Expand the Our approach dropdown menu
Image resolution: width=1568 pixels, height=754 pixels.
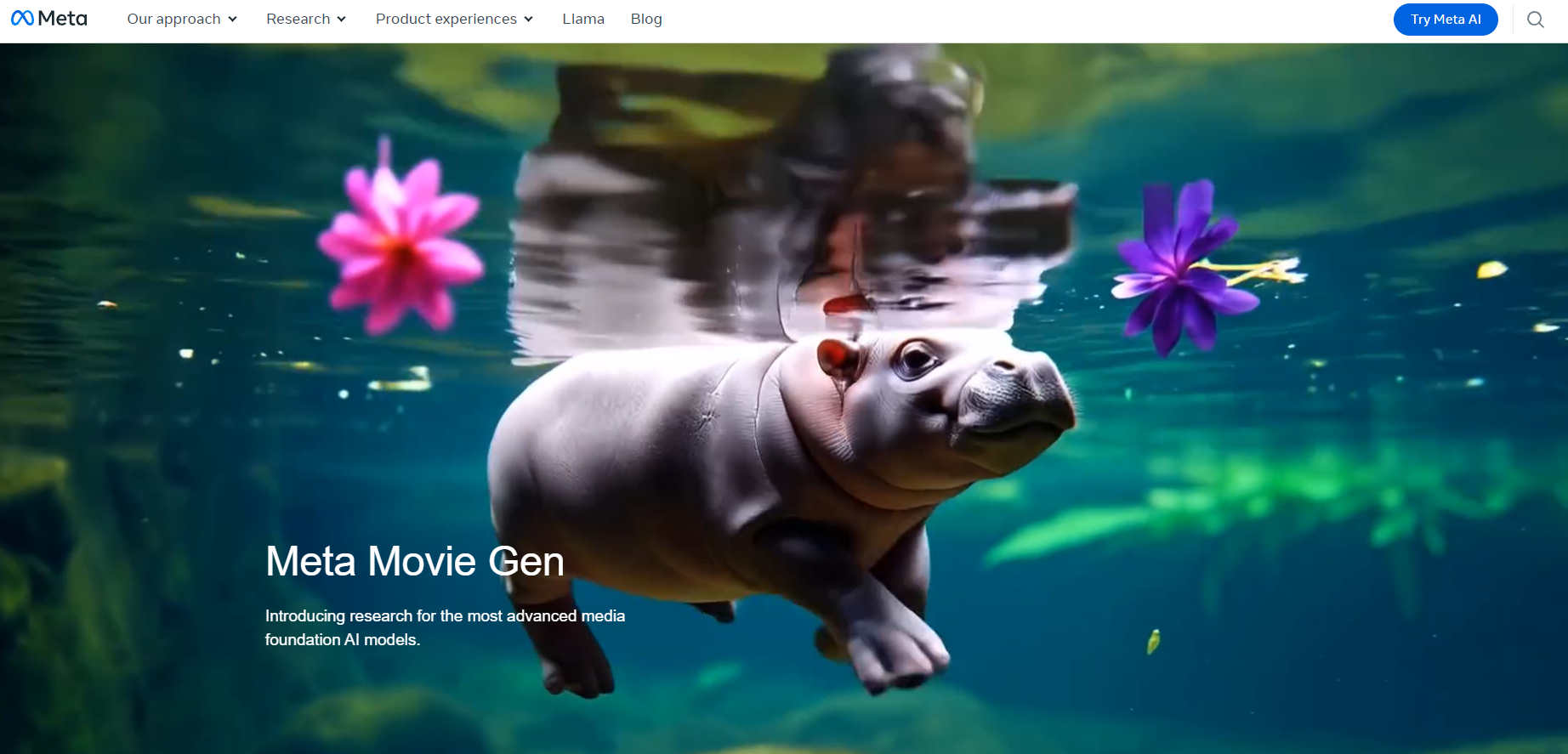182,19
